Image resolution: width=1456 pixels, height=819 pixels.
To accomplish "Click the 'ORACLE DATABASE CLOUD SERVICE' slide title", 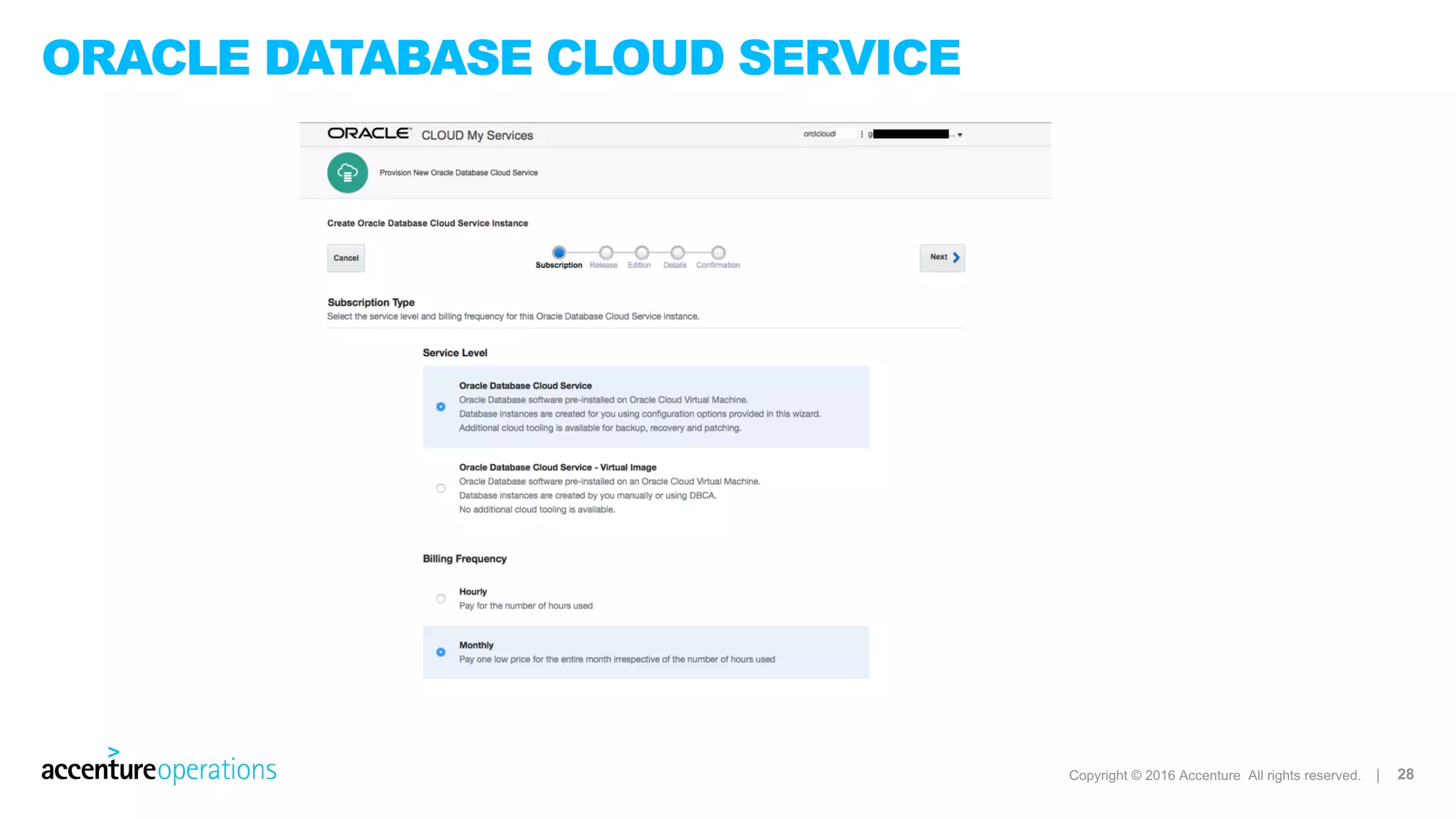I will [502, 58].
